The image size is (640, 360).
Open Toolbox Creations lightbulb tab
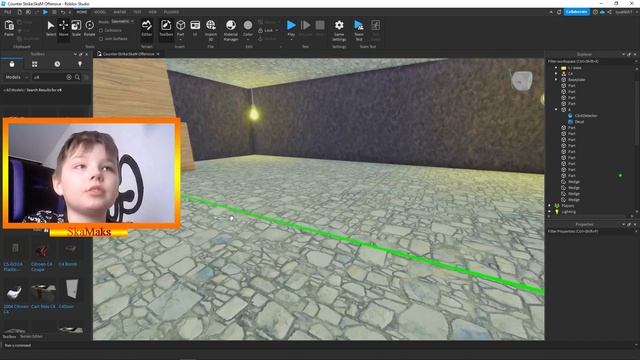click(x=80, y=64)
